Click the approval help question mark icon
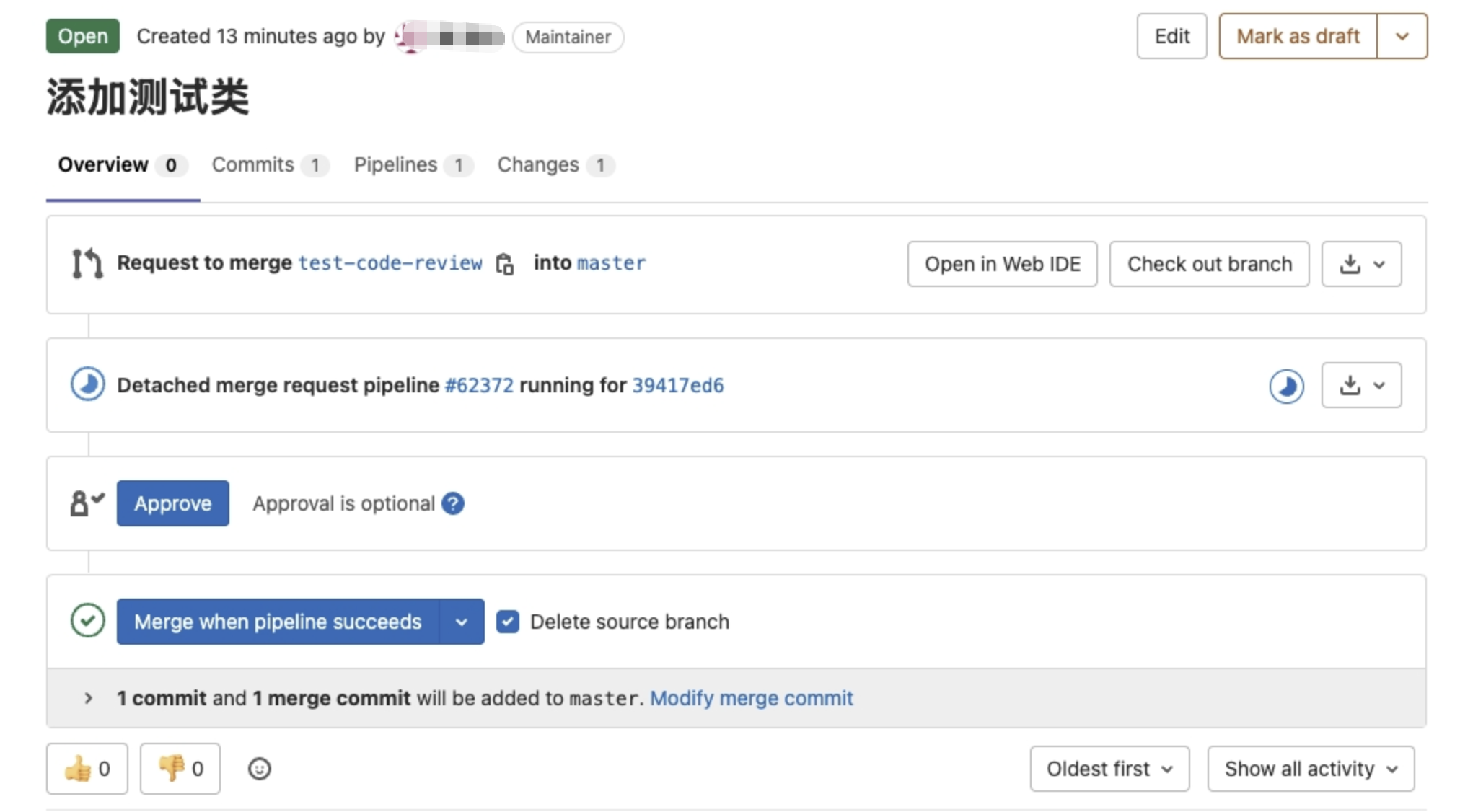Screen dimensions: 1460x812 tap(453, 503)
